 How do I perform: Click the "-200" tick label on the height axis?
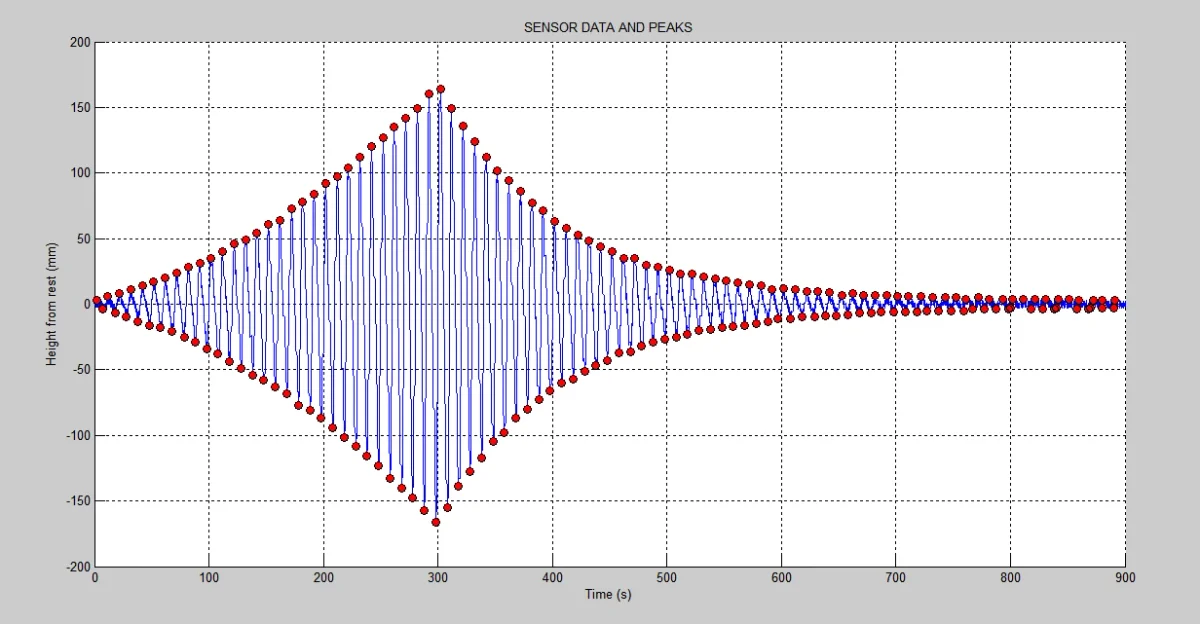coord(78,567)
